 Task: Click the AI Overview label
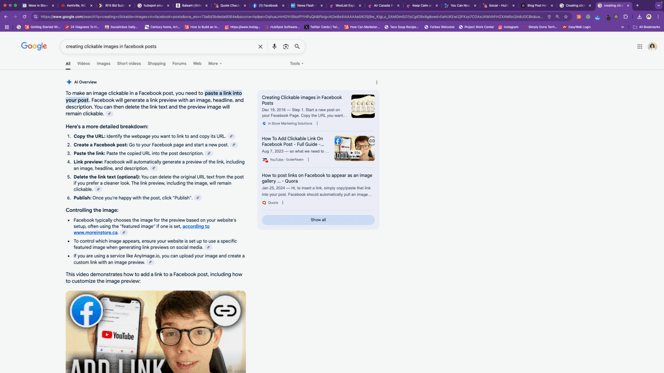pyautogui.click(x=85, y=82)
